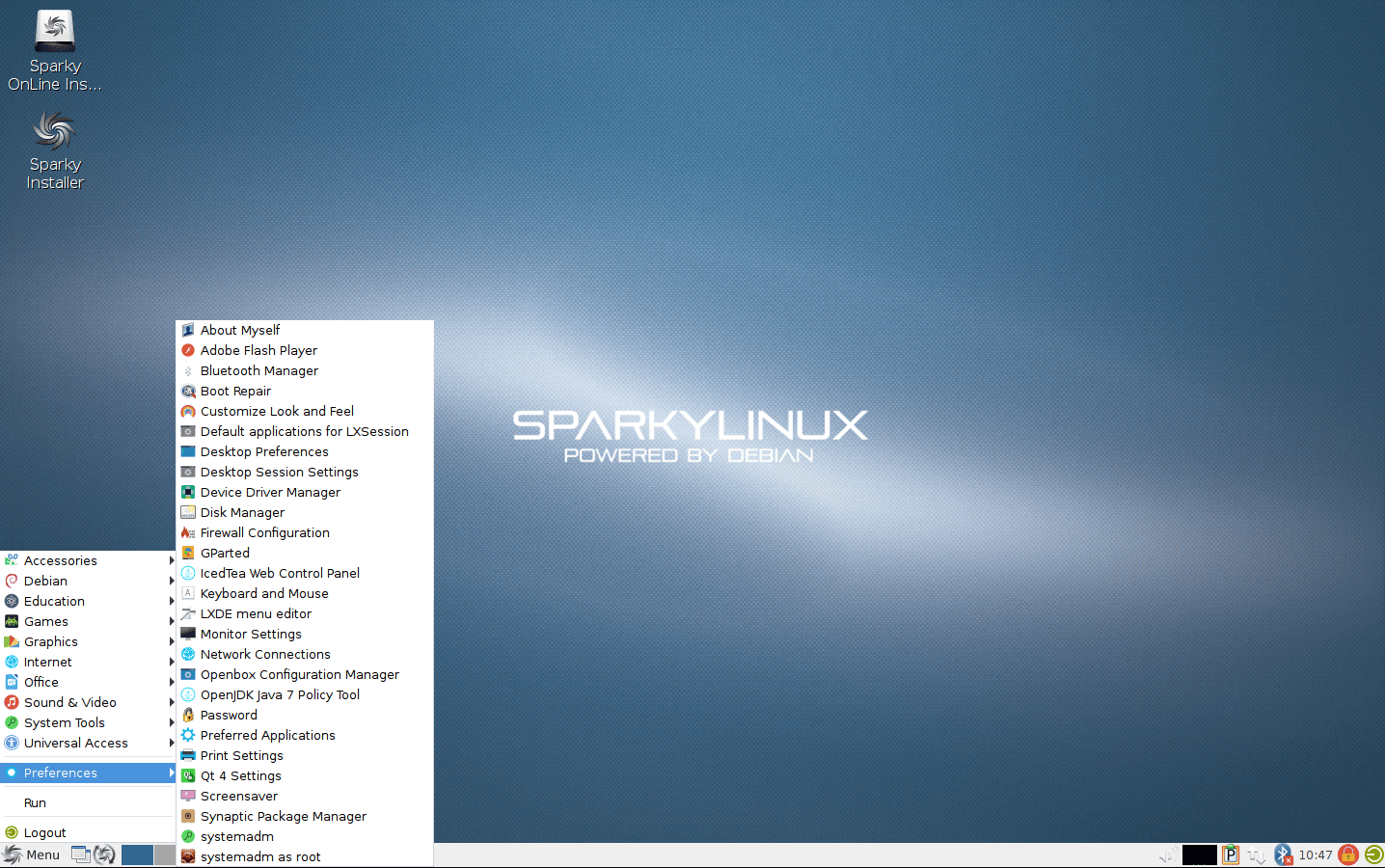
Task: Choose Run from the main menu
Action: 88,802
